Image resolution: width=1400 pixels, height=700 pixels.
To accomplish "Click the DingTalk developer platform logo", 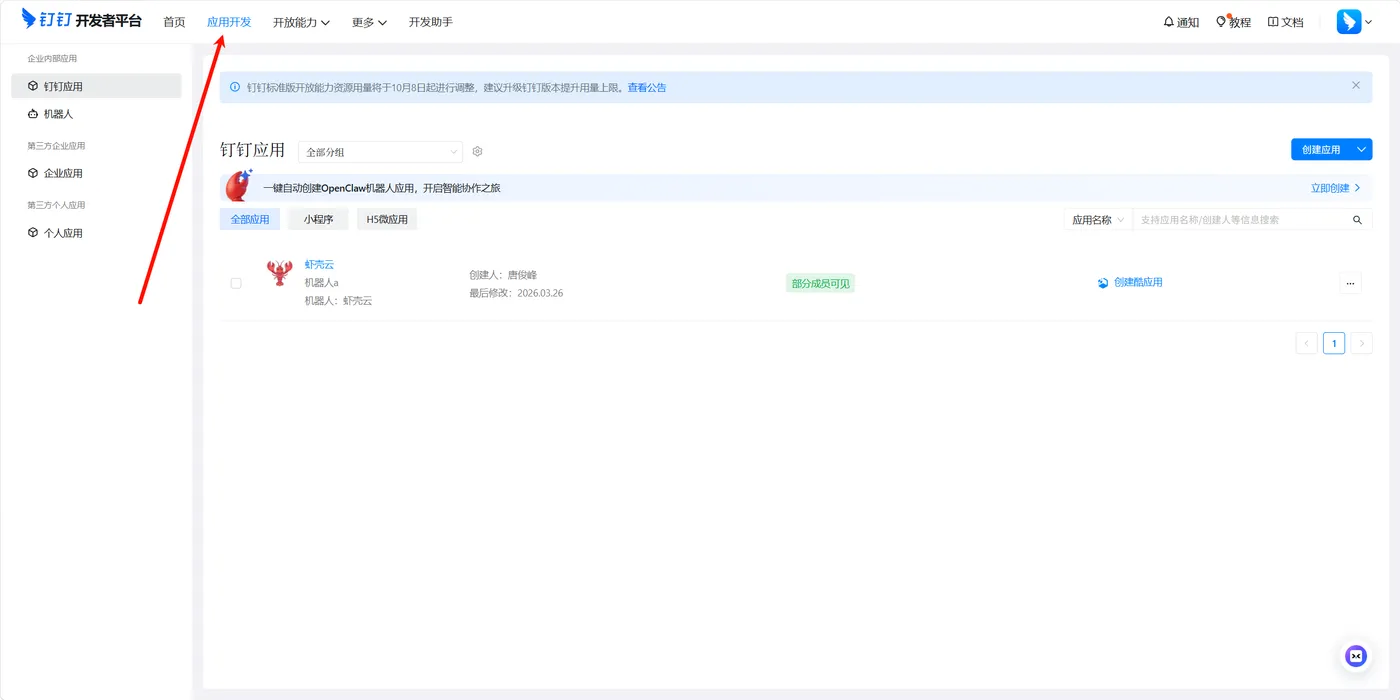I will pos(82,20).
